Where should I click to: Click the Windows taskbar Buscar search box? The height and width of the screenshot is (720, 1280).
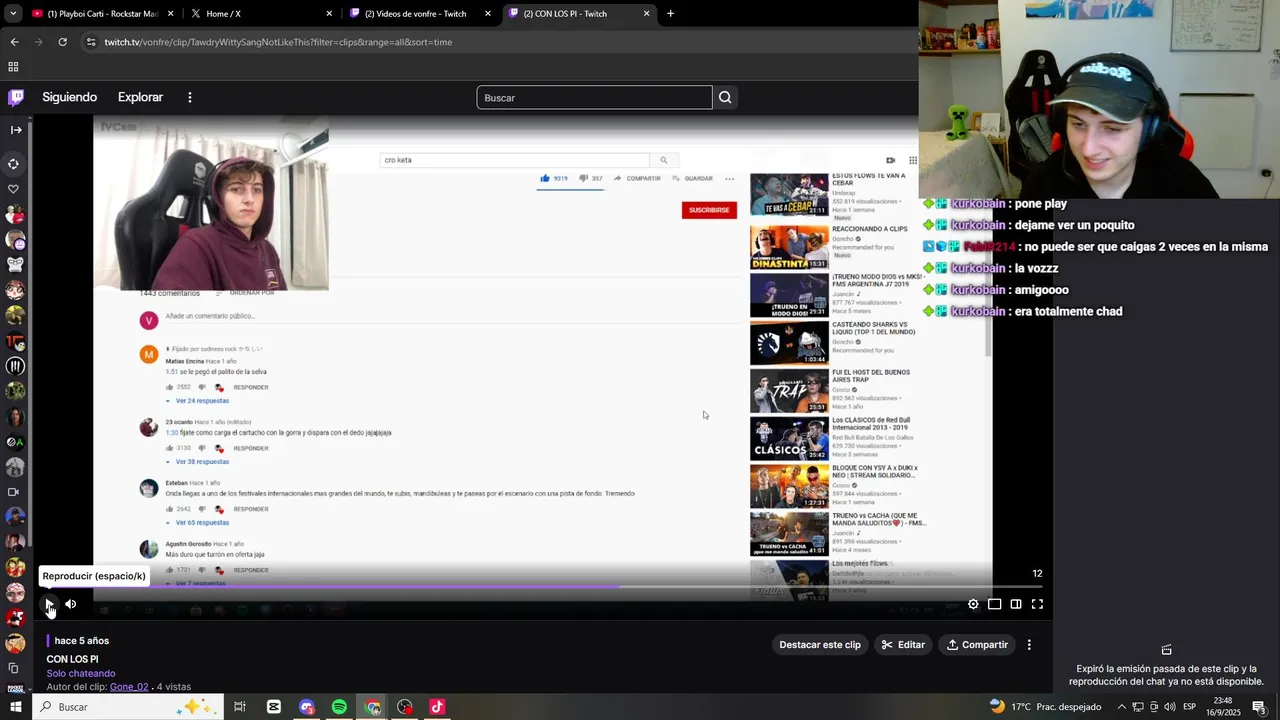128,707
